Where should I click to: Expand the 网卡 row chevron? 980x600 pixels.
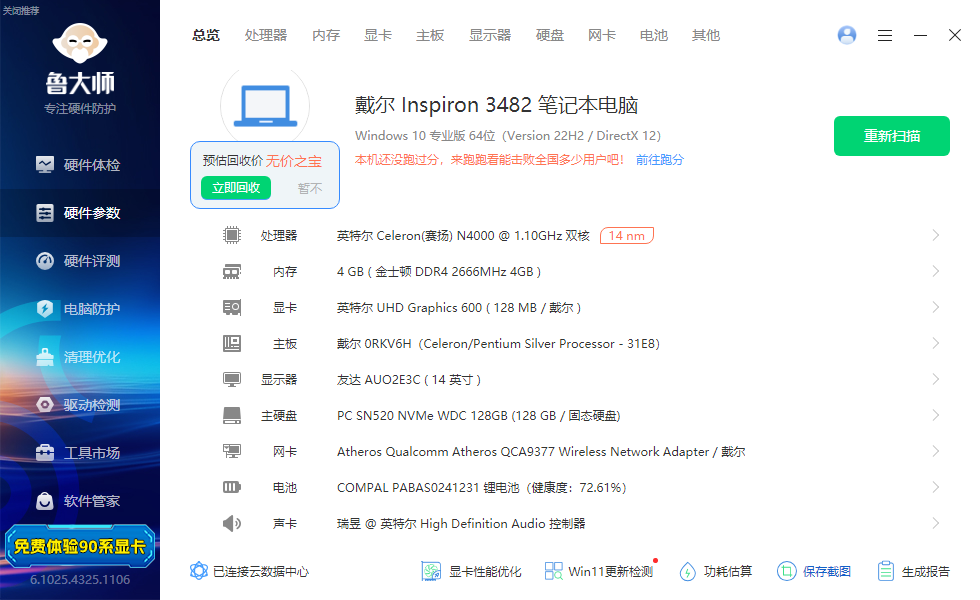(x=936, y=451)
